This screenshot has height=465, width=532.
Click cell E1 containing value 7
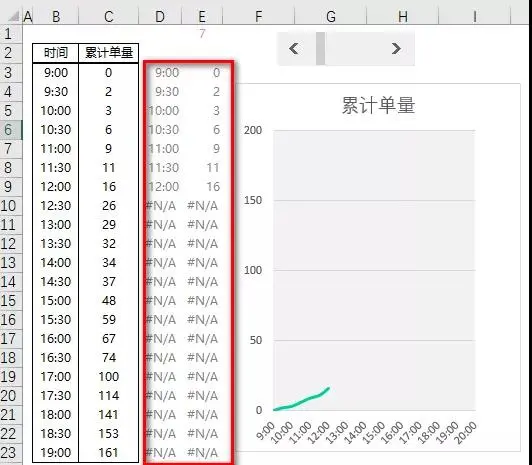[202, 34]
